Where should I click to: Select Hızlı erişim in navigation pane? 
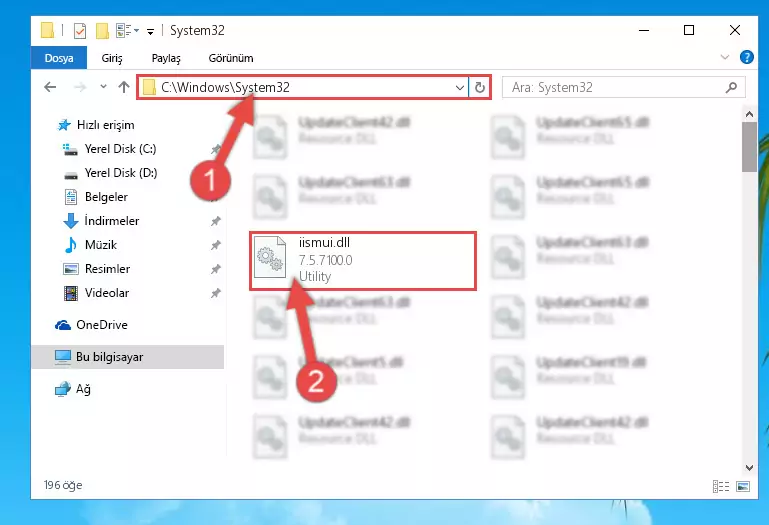105,125
